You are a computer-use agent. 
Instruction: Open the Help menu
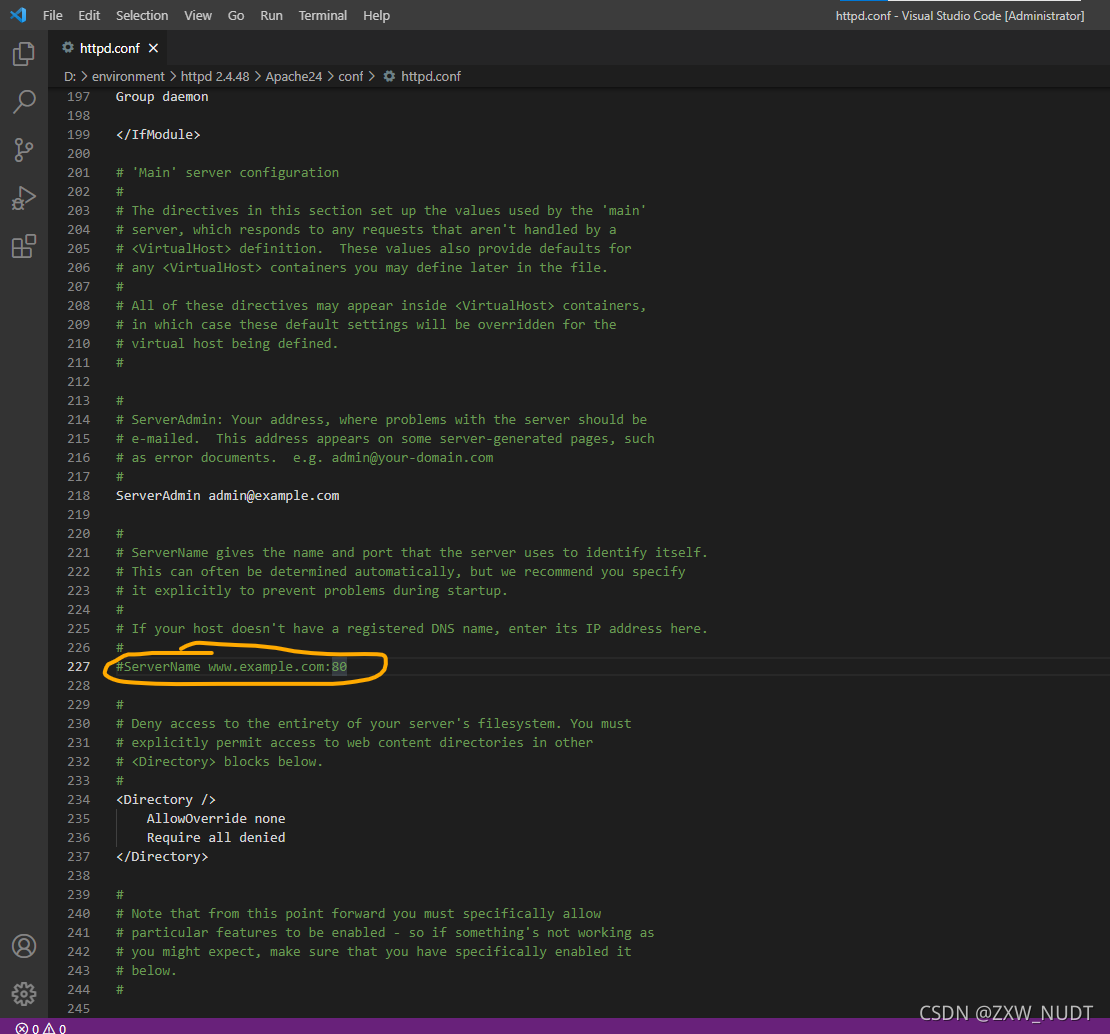coord(376,16)
